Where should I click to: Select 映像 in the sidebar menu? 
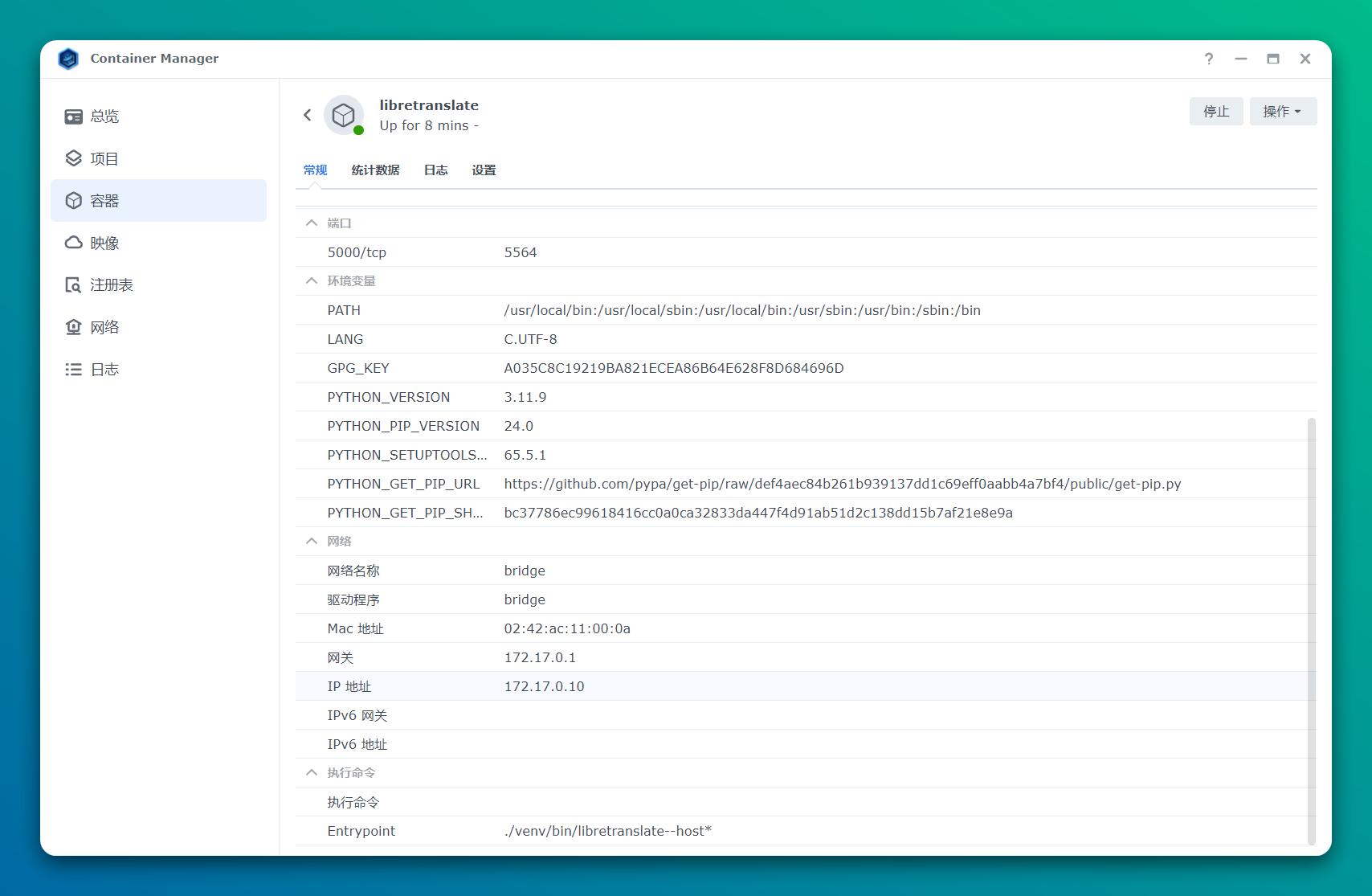coord(158,243)
